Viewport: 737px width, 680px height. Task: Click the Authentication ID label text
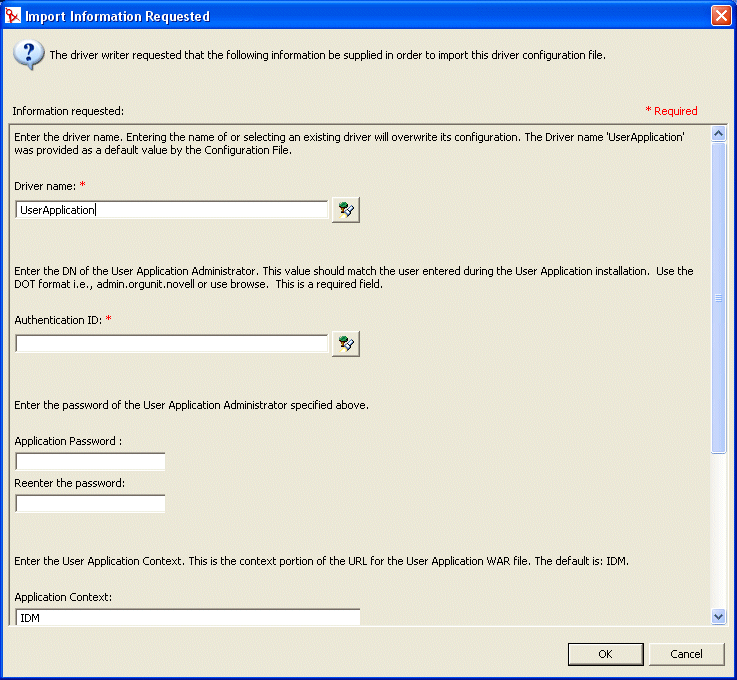58,319
